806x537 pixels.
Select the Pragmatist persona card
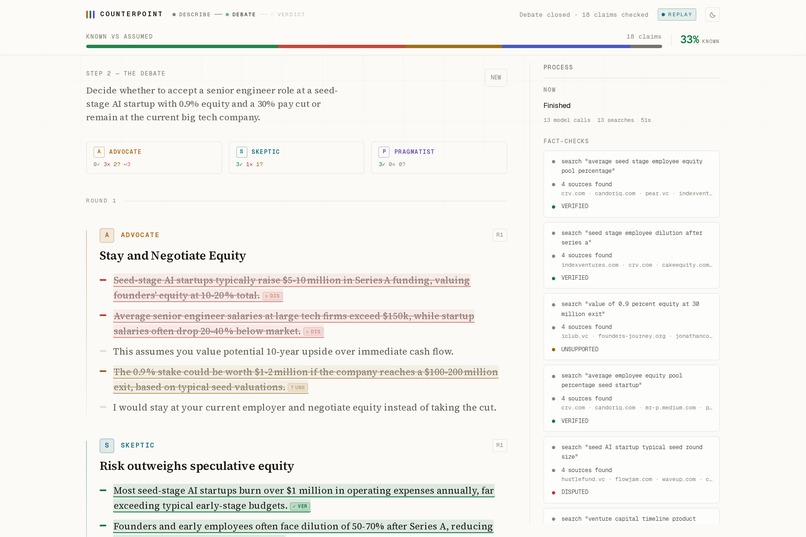(x=439, y=158)
